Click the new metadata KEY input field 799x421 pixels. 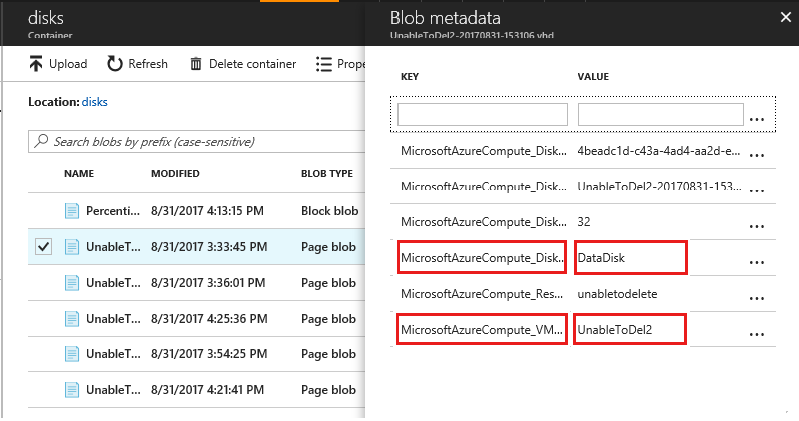click(483, 114)
